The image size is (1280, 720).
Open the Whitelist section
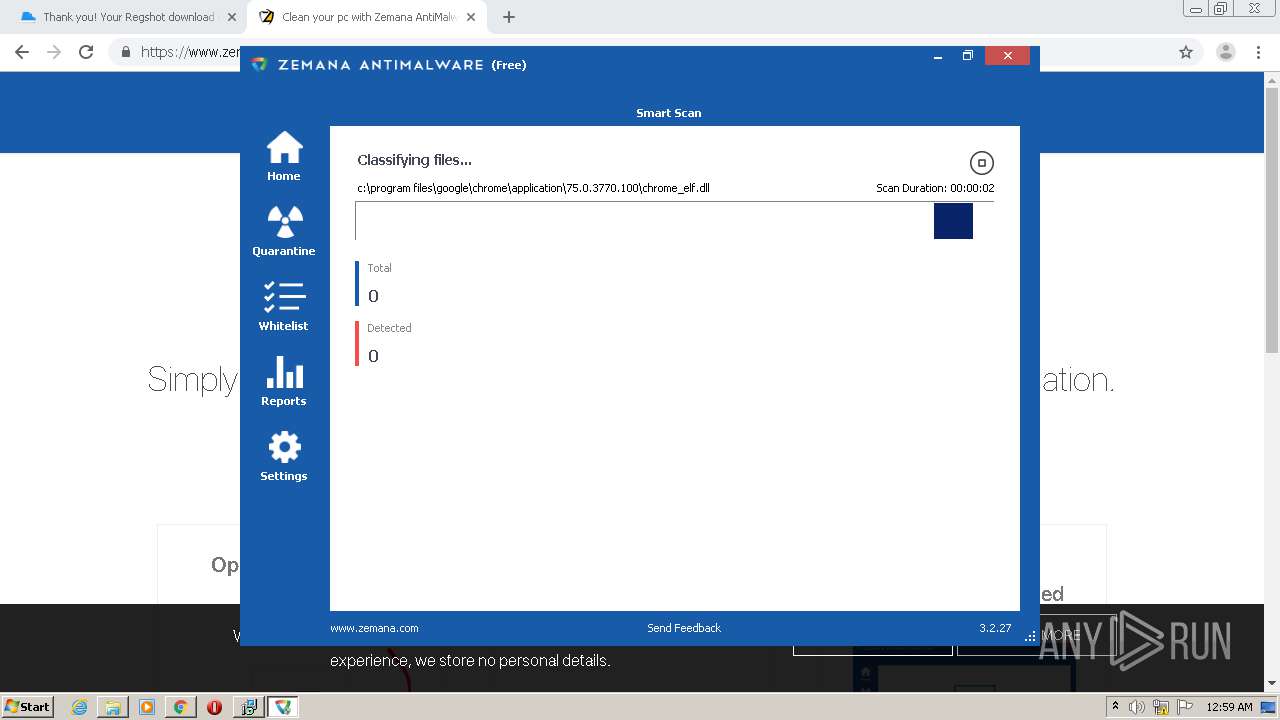[x=284, y=307]
